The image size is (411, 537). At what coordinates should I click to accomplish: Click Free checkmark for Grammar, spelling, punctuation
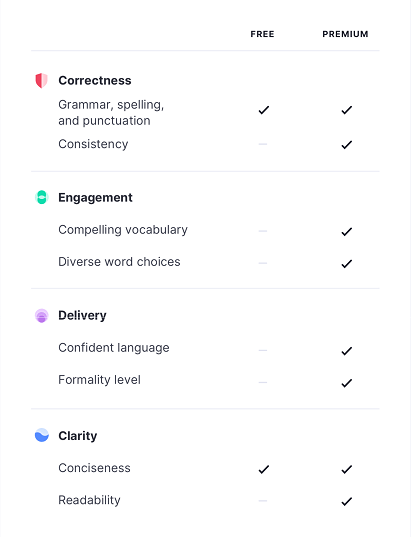[x=264, y=110]
